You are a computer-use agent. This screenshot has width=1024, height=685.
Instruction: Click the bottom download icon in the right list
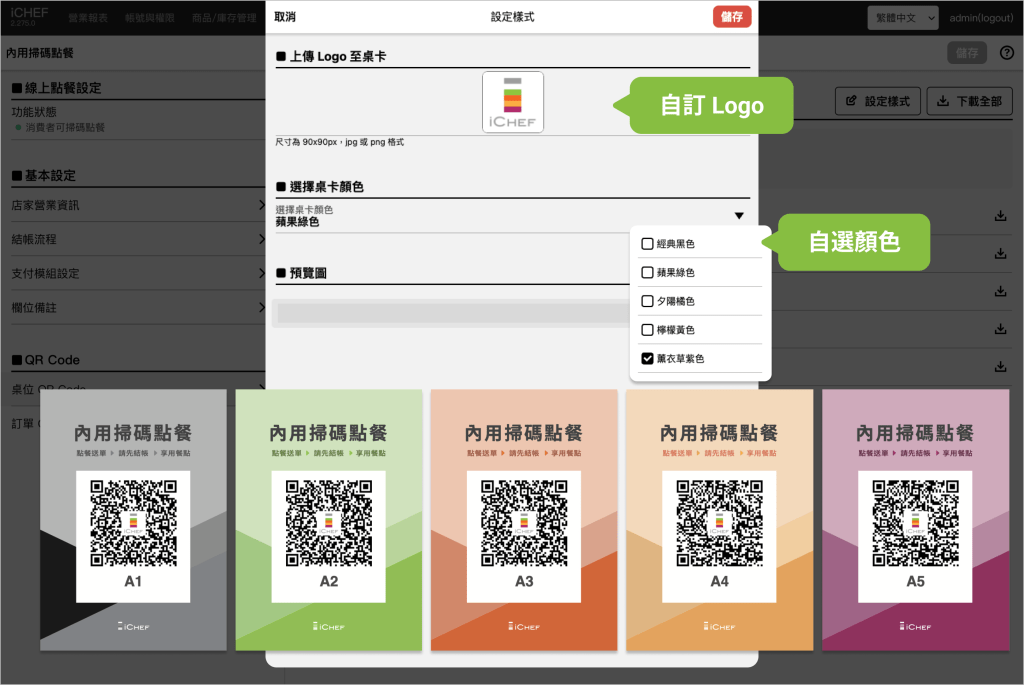pos(1000,366)
